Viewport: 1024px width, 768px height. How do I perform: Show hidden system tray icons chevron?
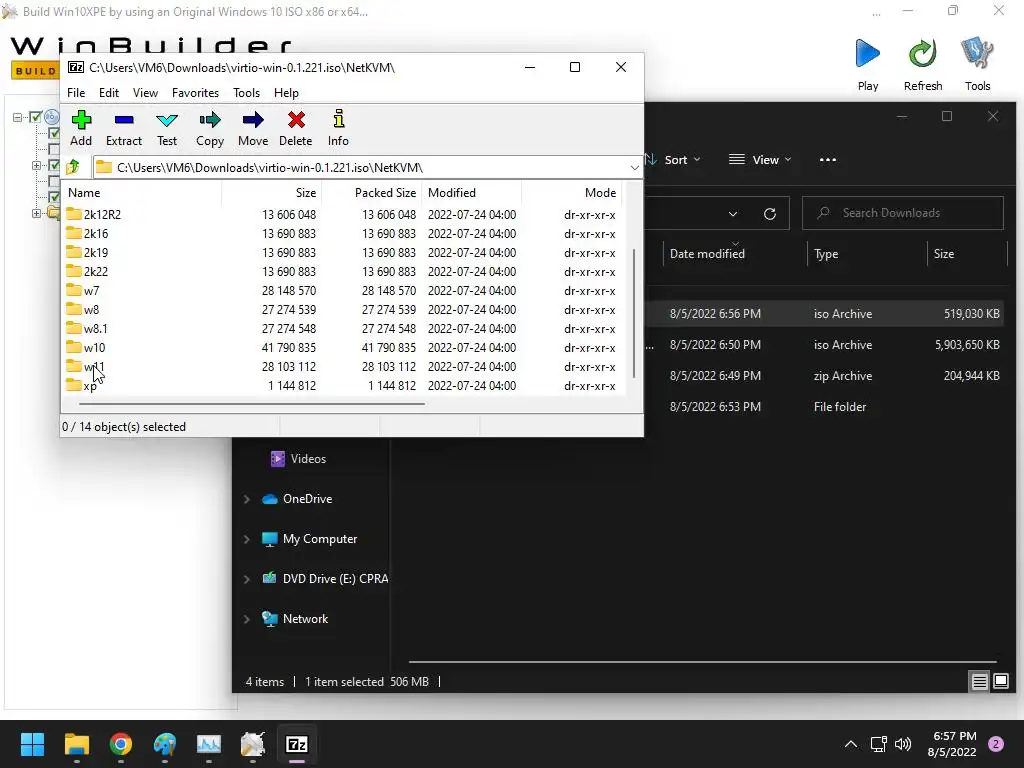(x=851, y=744)
